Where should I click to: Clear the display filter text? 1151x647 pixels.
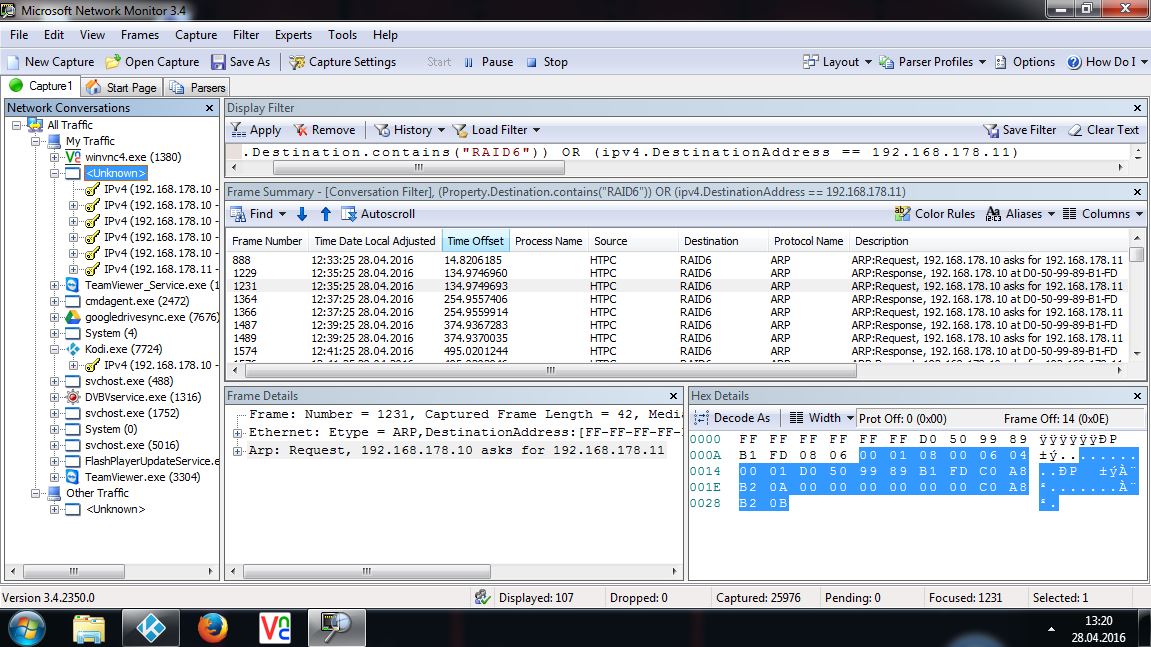coord(1103,130)
